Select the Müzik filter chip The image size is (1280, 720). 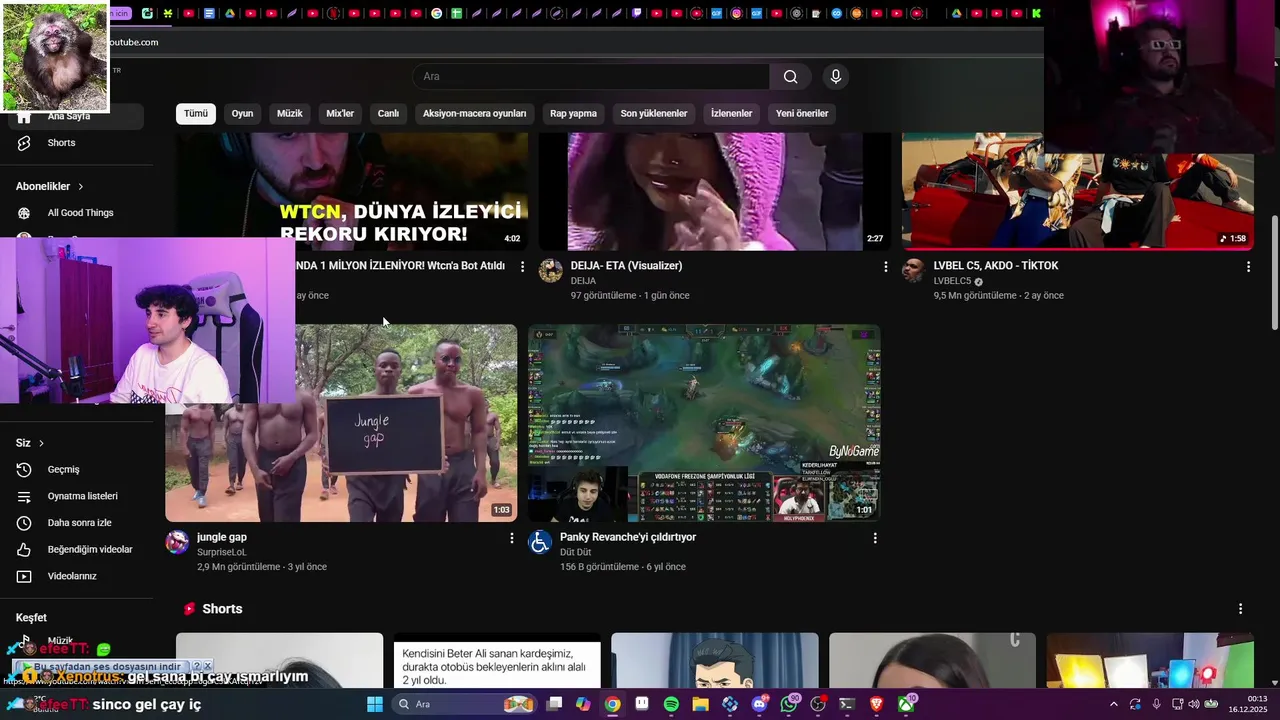coord(290,114)
